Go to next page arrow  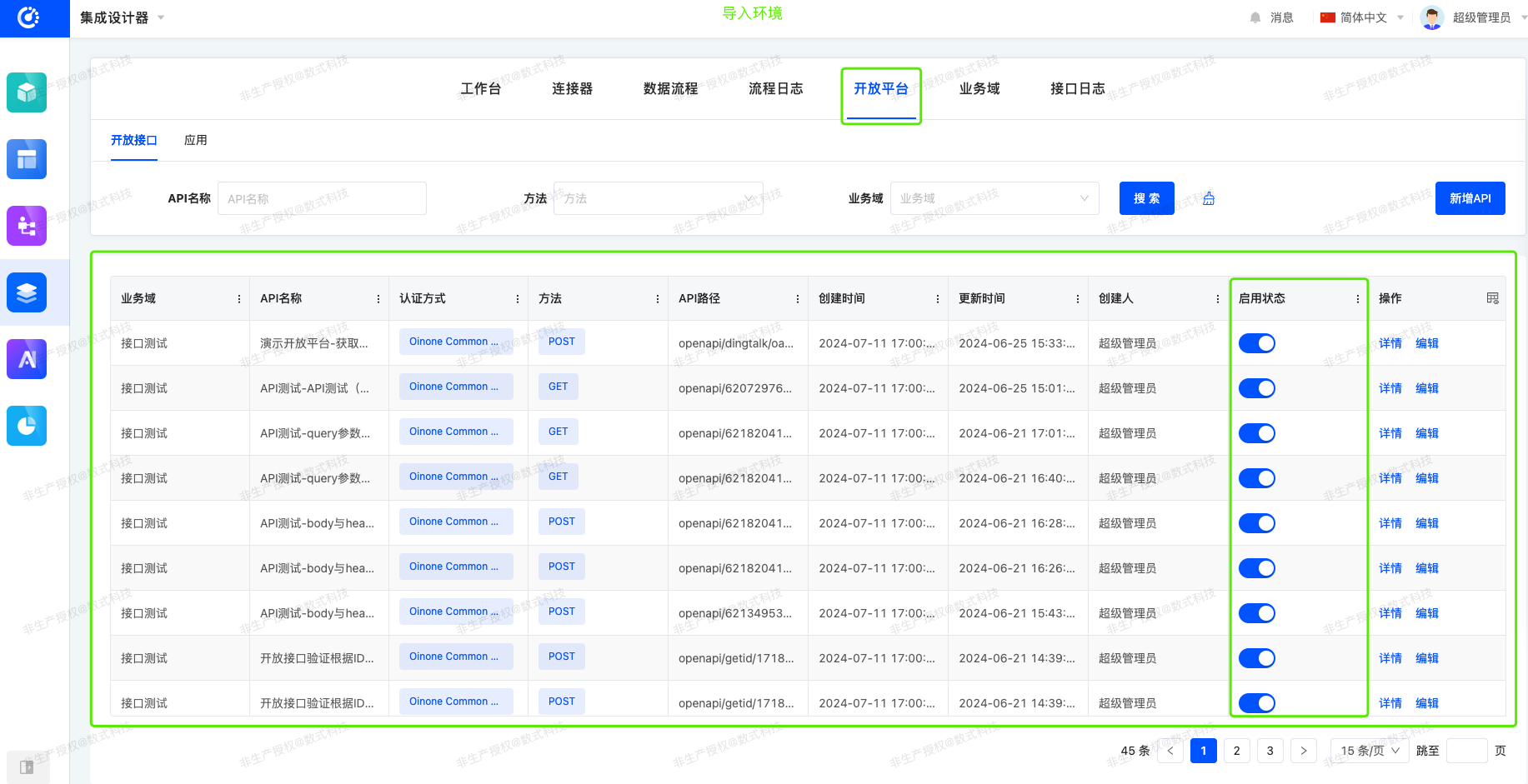pos(1304,751)
